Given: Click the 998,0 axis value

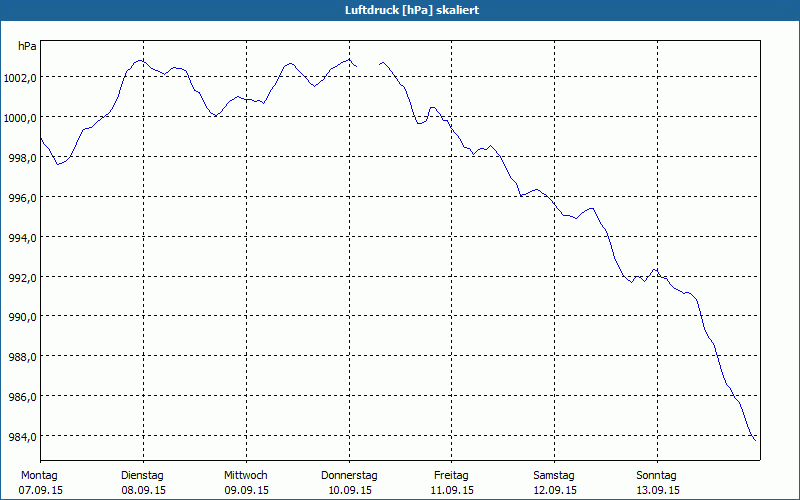Looking at the screenshot, I should pyautogui.click(x=22, y=158).
